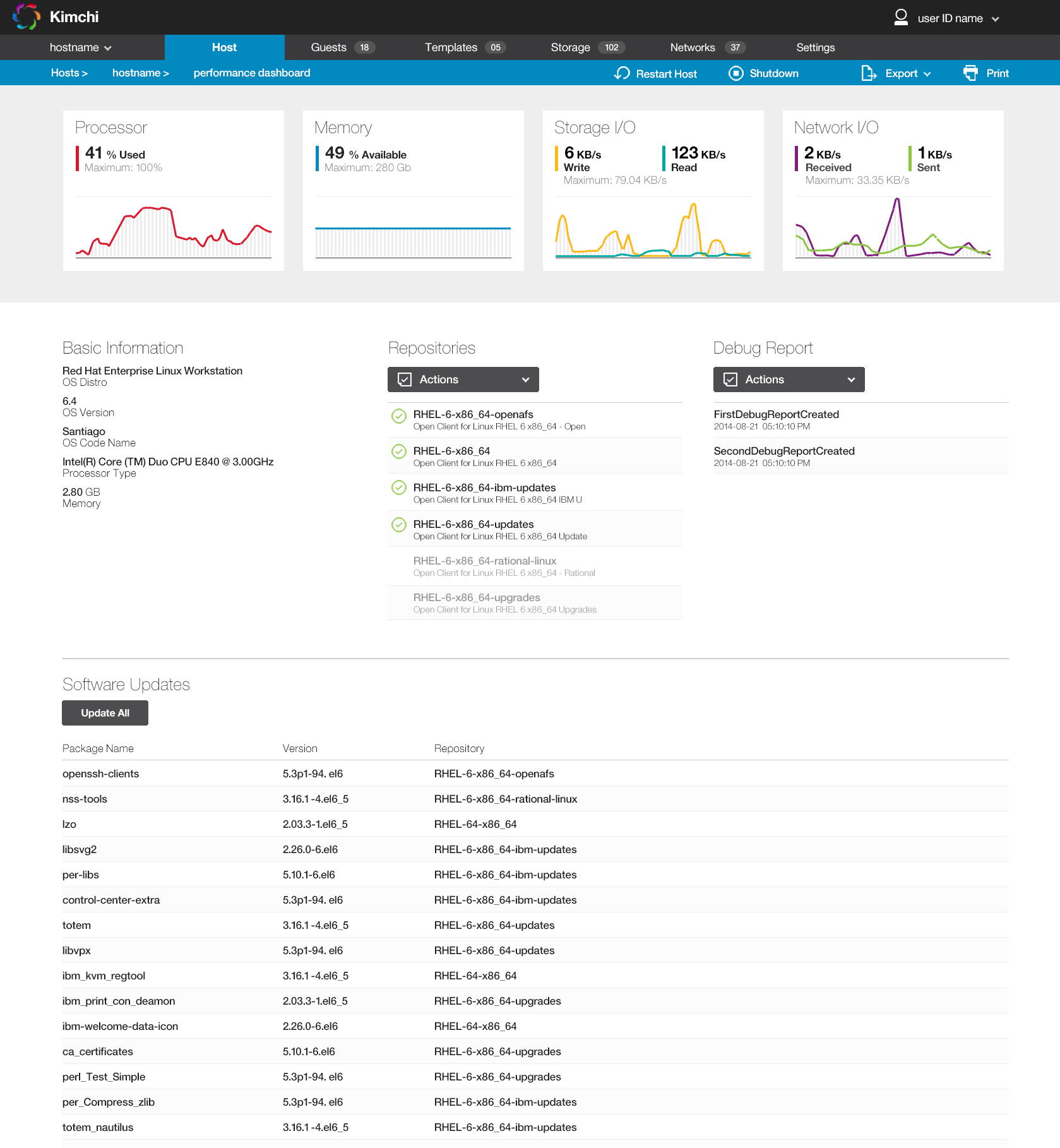Click the Version column header

[x=300, y=748]
